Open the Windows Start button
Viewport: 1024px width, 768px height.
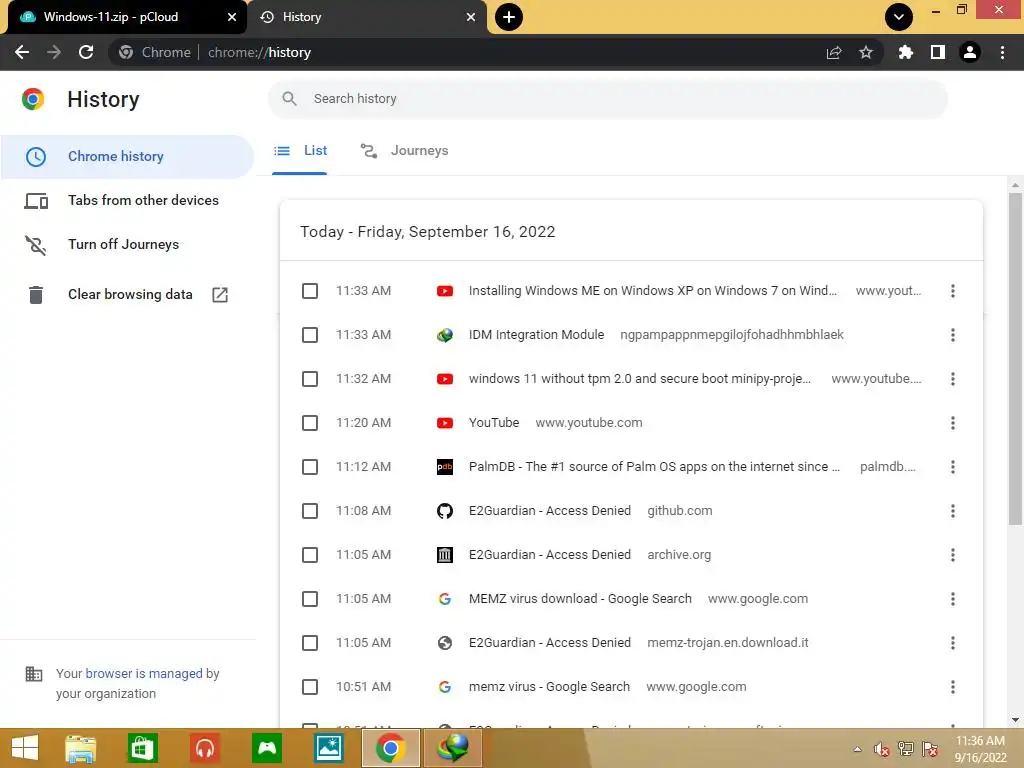25,748
